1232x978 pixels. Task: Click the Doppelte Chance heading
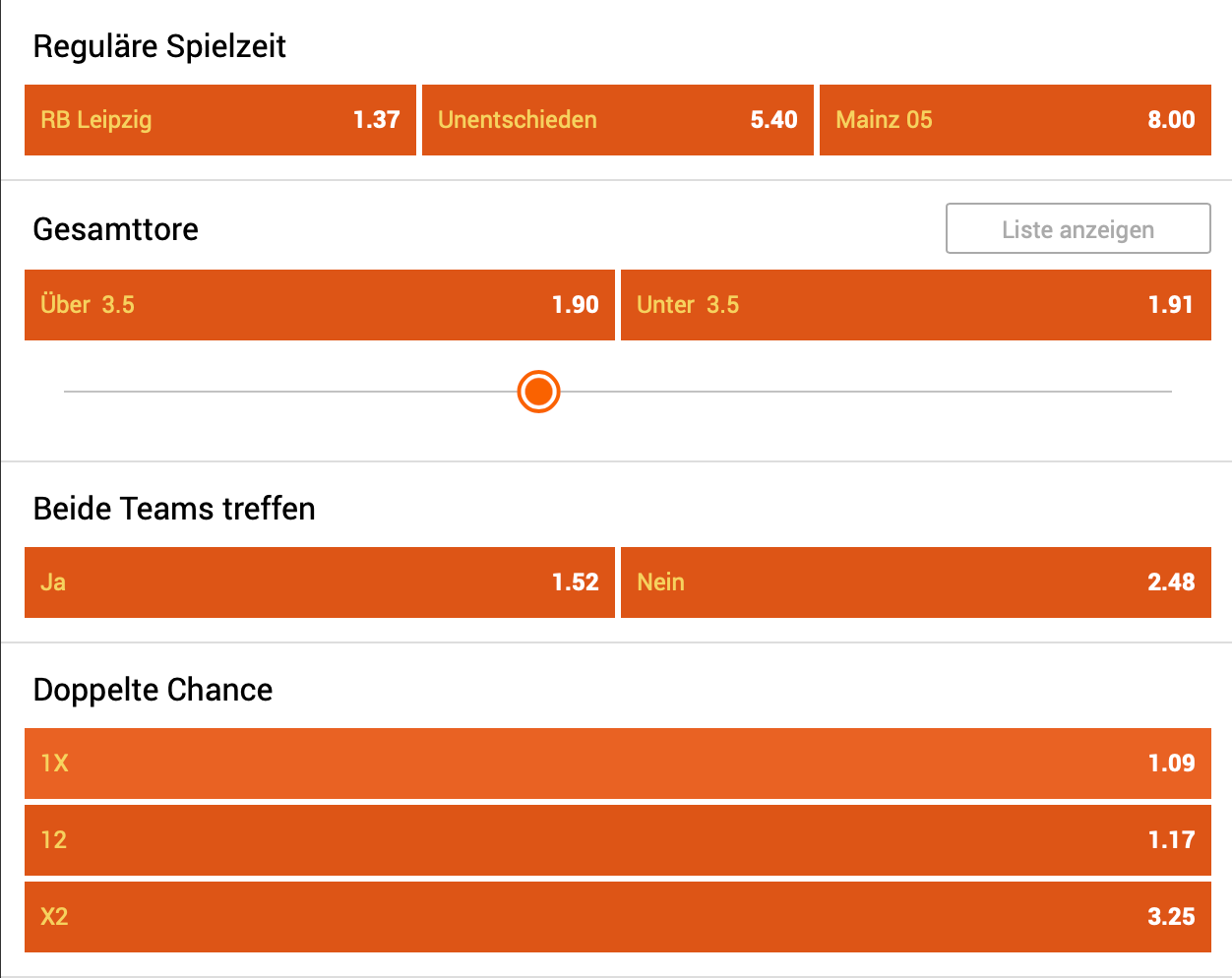(153, 690)
